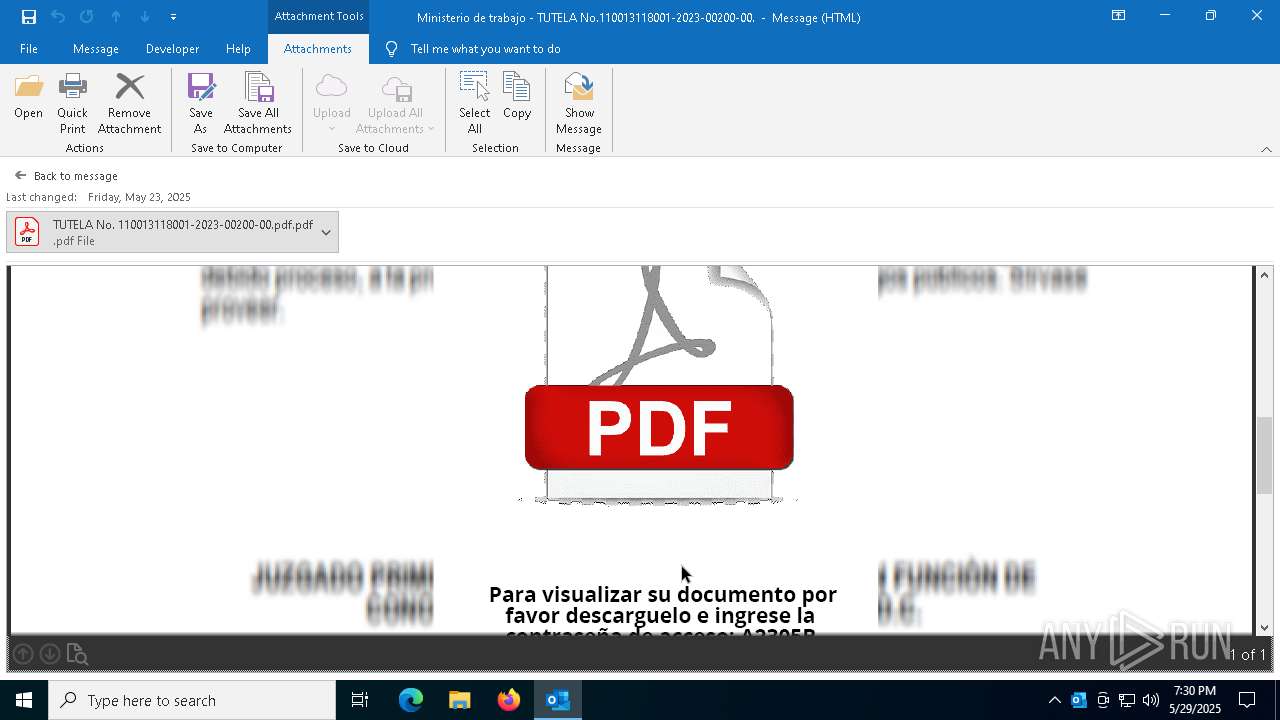Click the volume speaker icon
Viewport: 1280px width, 720px height.
tap(1151, 700)
